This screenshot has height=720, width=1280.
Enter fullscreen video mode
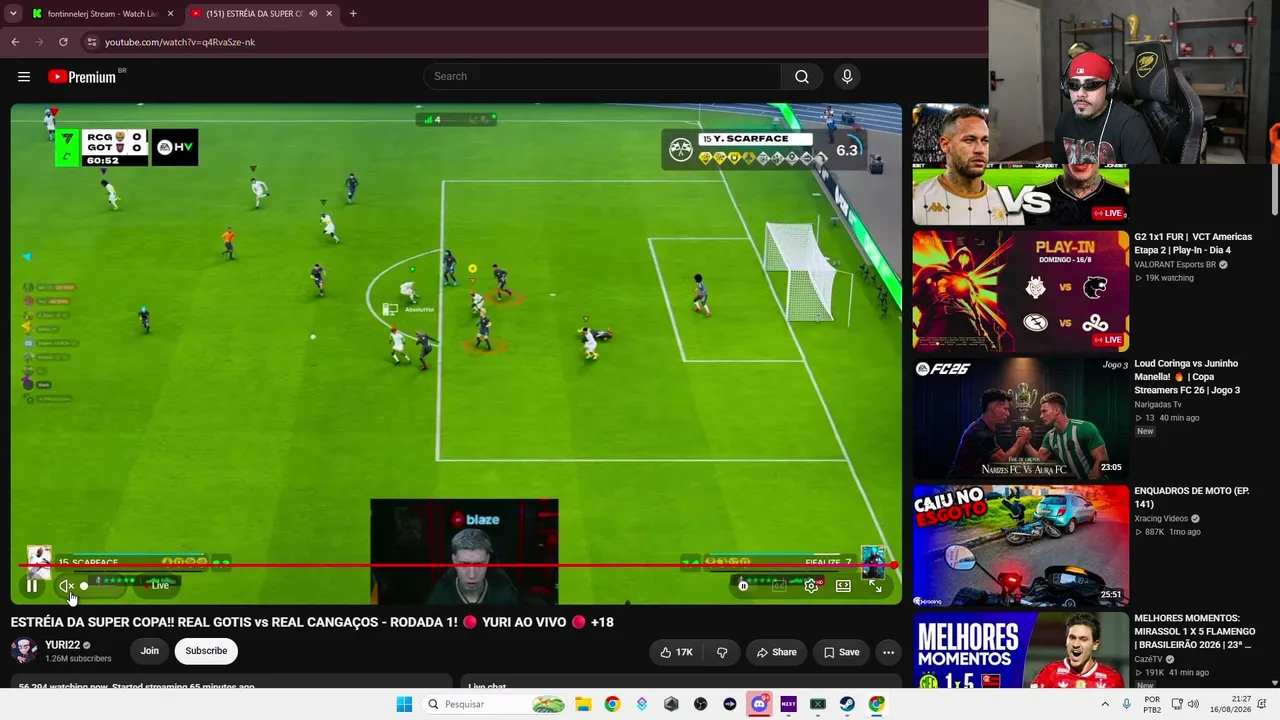pos(875,586)
